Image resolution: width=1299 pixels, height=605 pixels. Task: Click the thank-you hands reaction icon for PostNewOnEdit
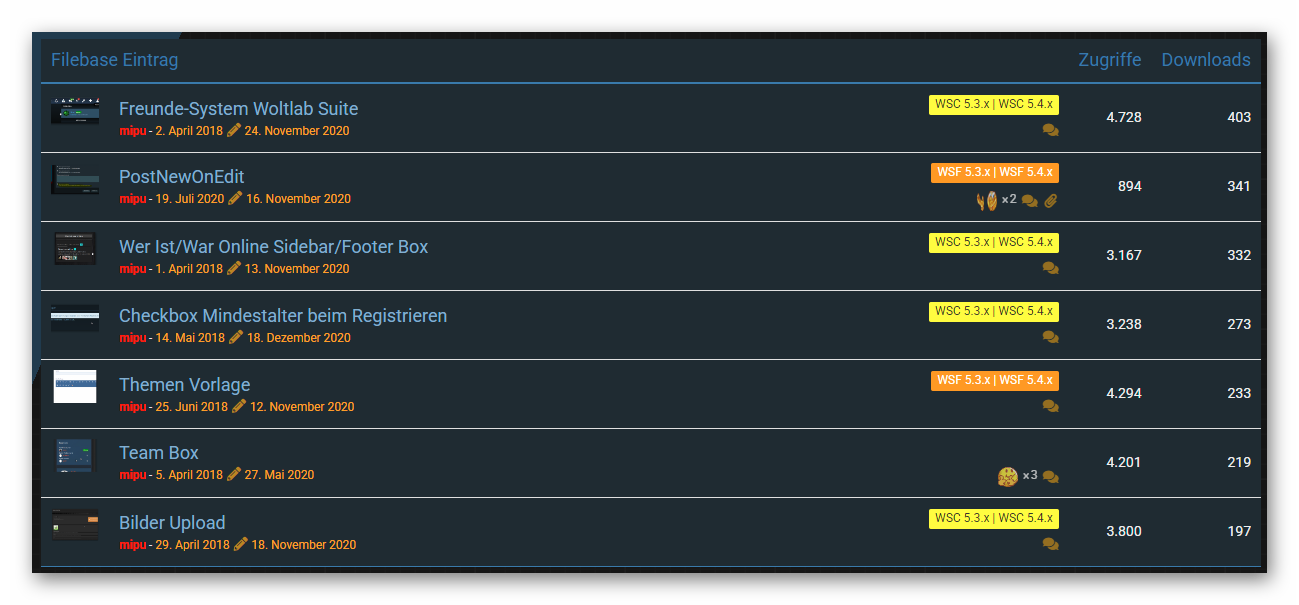(987, 200)
